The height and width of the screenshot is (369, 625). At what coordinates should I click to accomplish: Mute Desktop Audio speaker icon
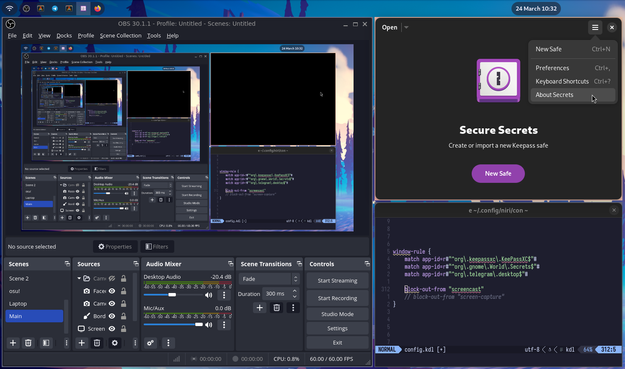pyautogui.click(x=208, y=295)
